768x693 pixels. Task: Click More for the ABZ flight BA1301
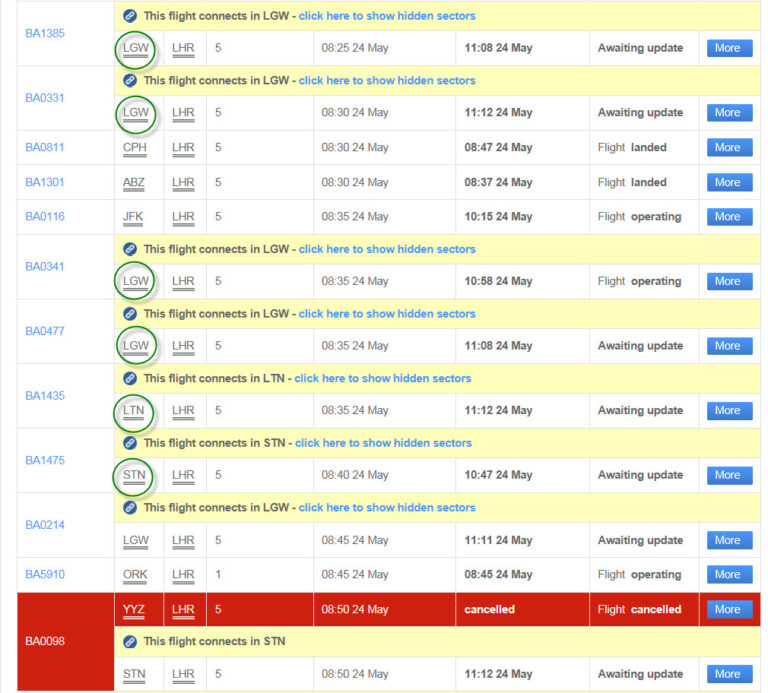pyautogui.click(x=729, y=182)
